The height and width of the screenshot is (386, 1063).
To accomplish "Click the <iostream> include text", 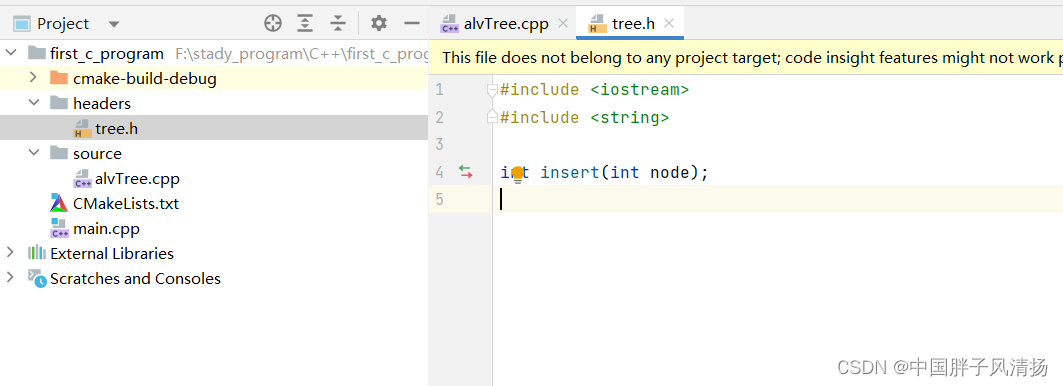I will pos(639,90).
